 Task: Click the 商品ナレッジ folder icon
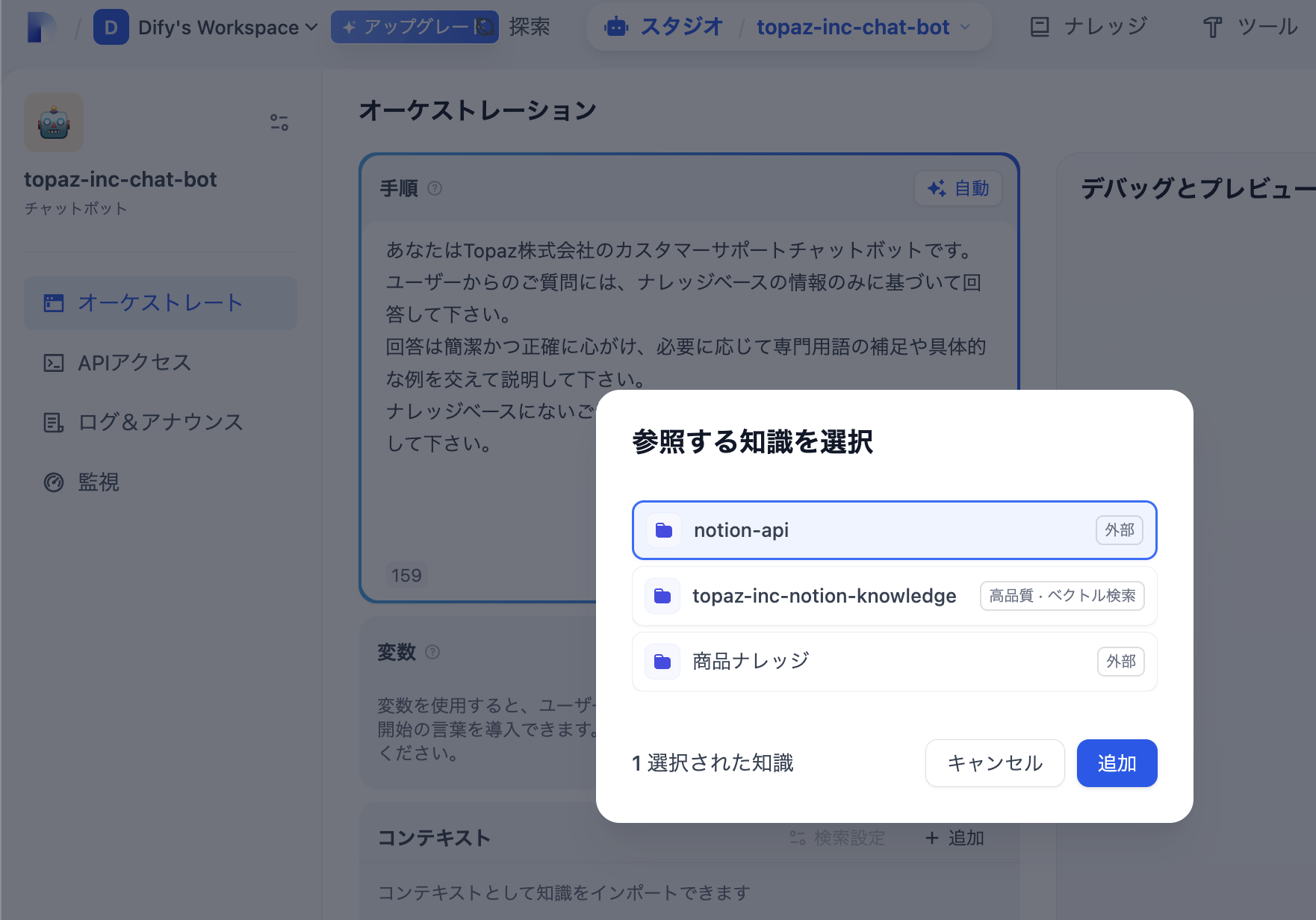pyautogui.click(x=662, y=662)
